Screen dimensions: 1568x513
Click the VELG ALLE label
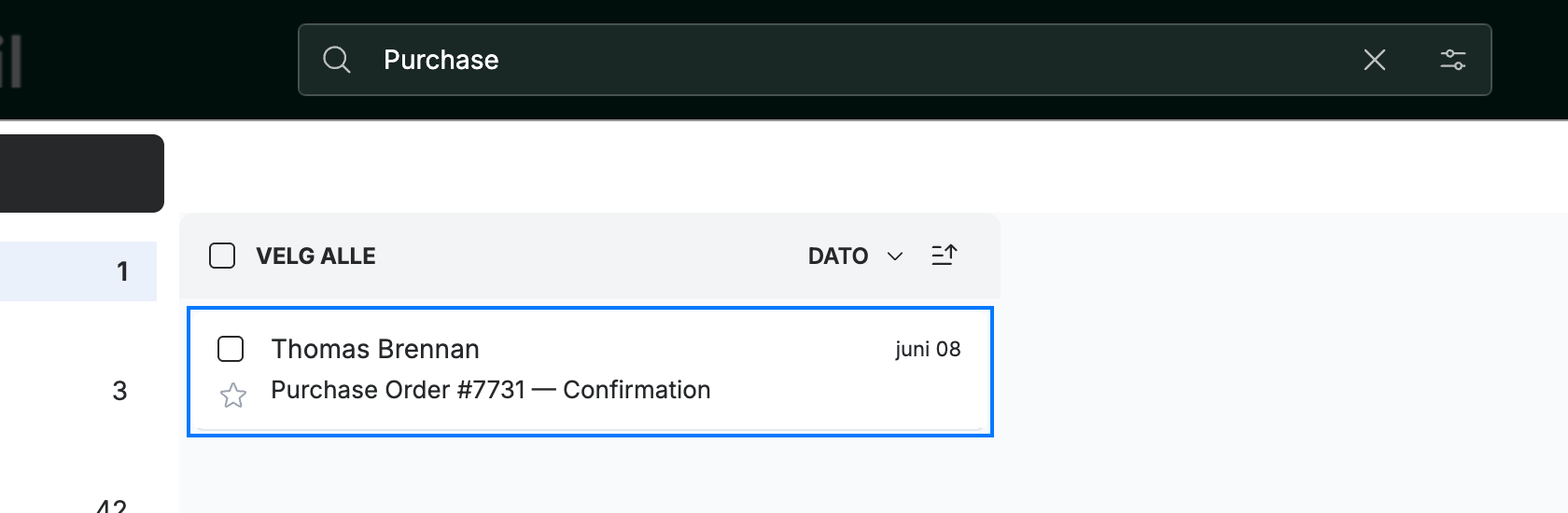[315, 256]
